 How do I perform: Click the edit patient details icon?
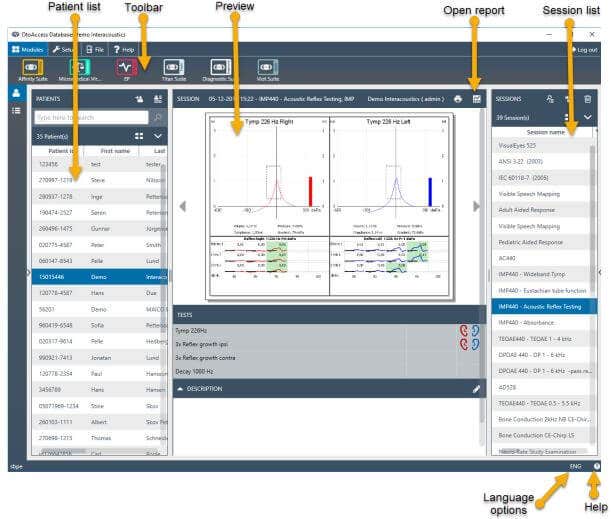158,99
